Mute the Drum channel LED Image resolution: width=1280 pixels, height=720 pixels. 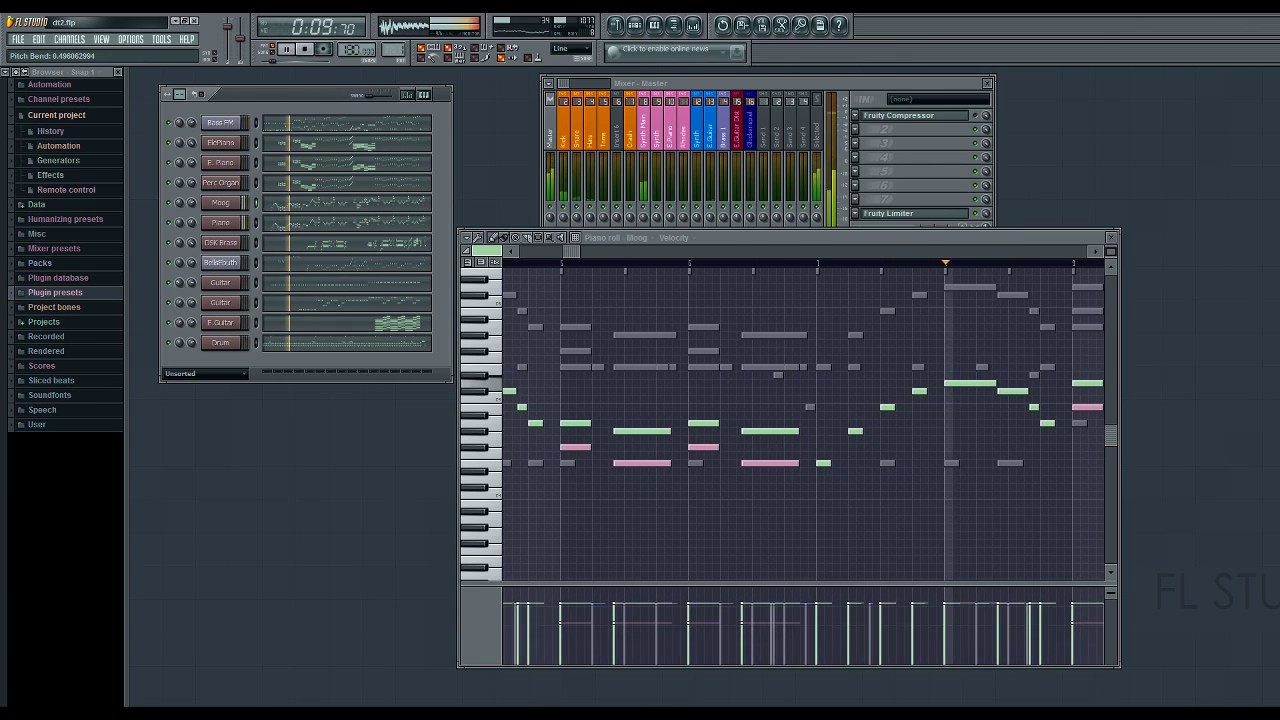click(168, 343)
